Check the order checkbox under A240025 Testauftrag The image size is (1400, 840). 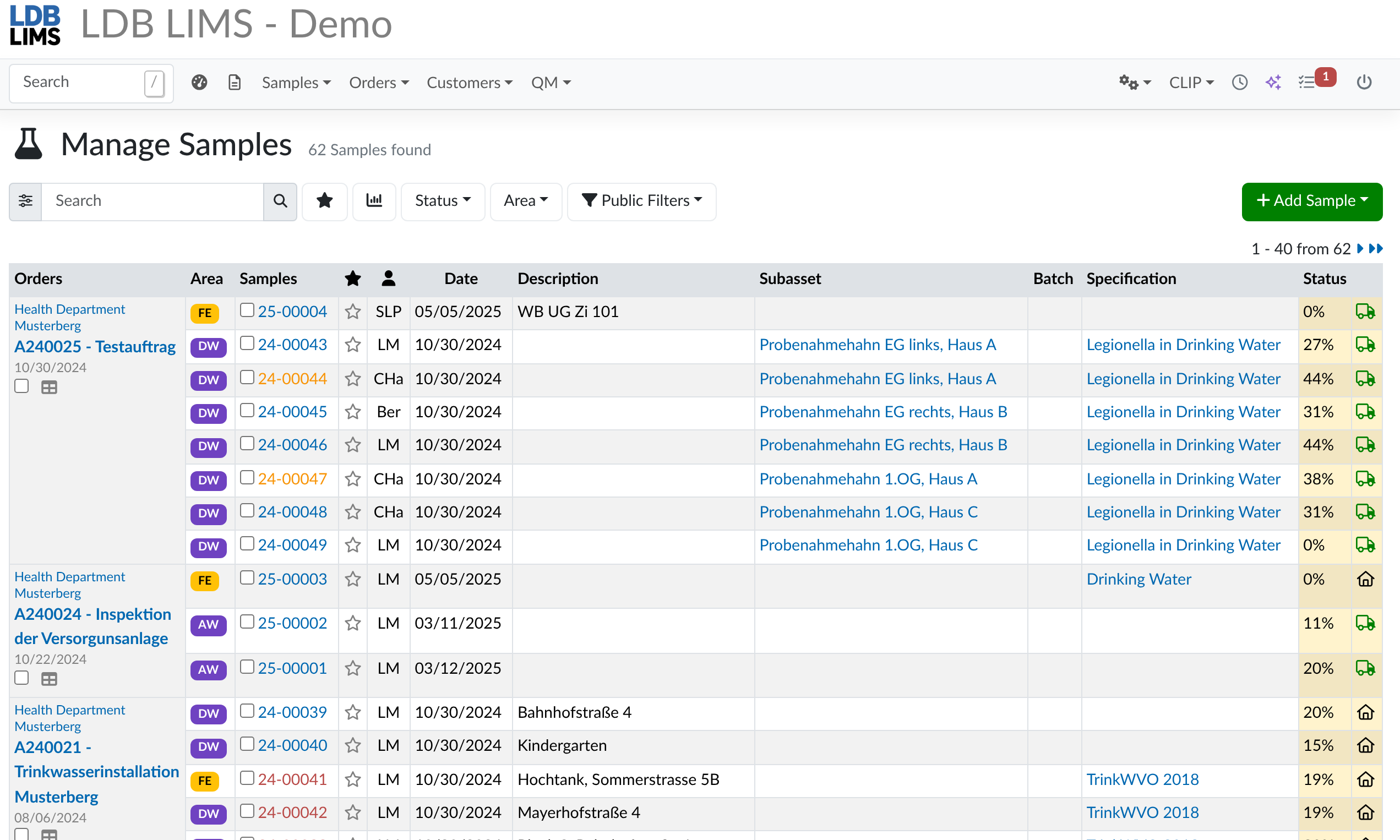pos(21,386)
